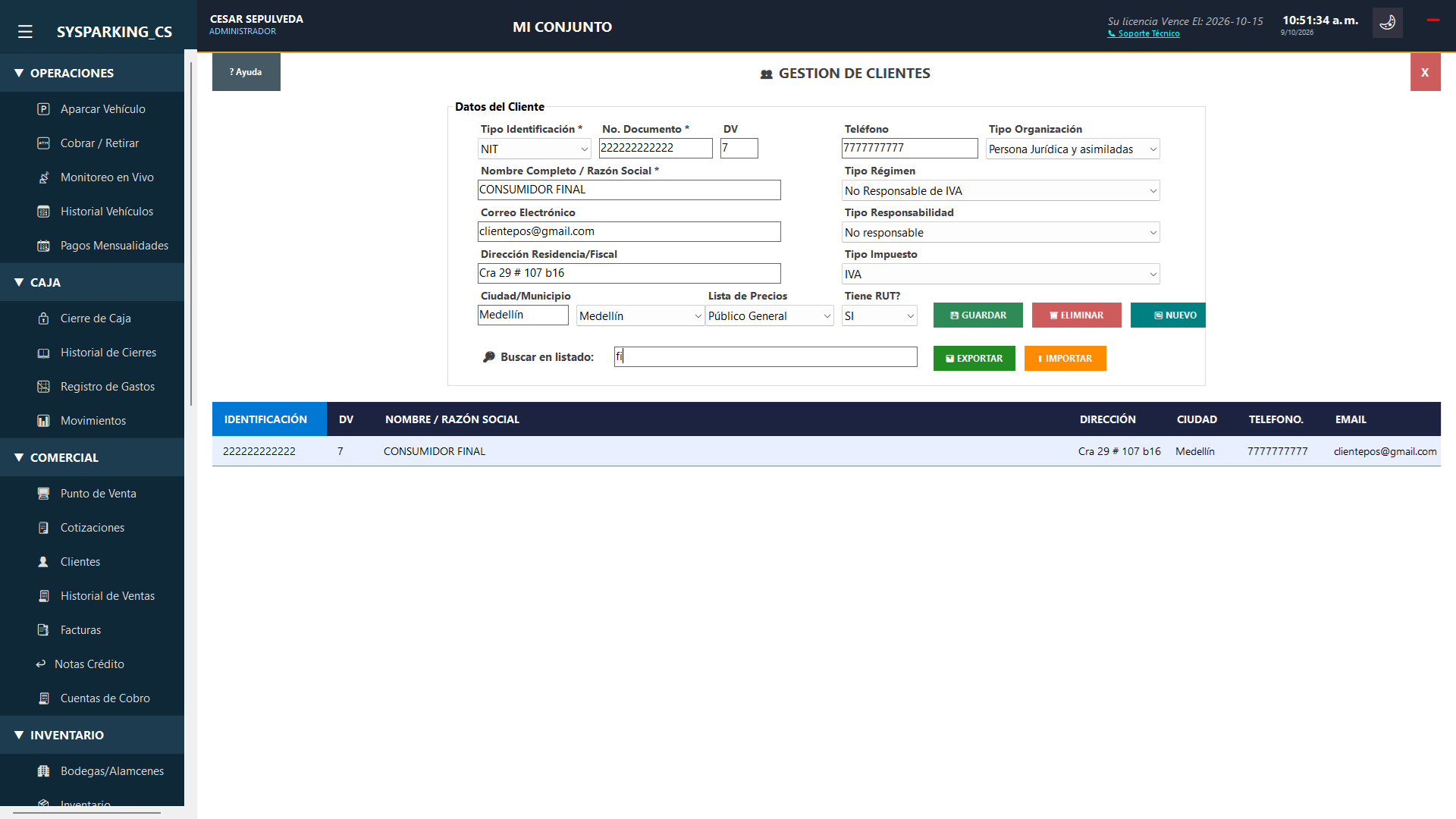This screenshot has width=1456, height=819.
Task: Click the Notas Crédito arrow icon
Action: [x=41, y=664]
